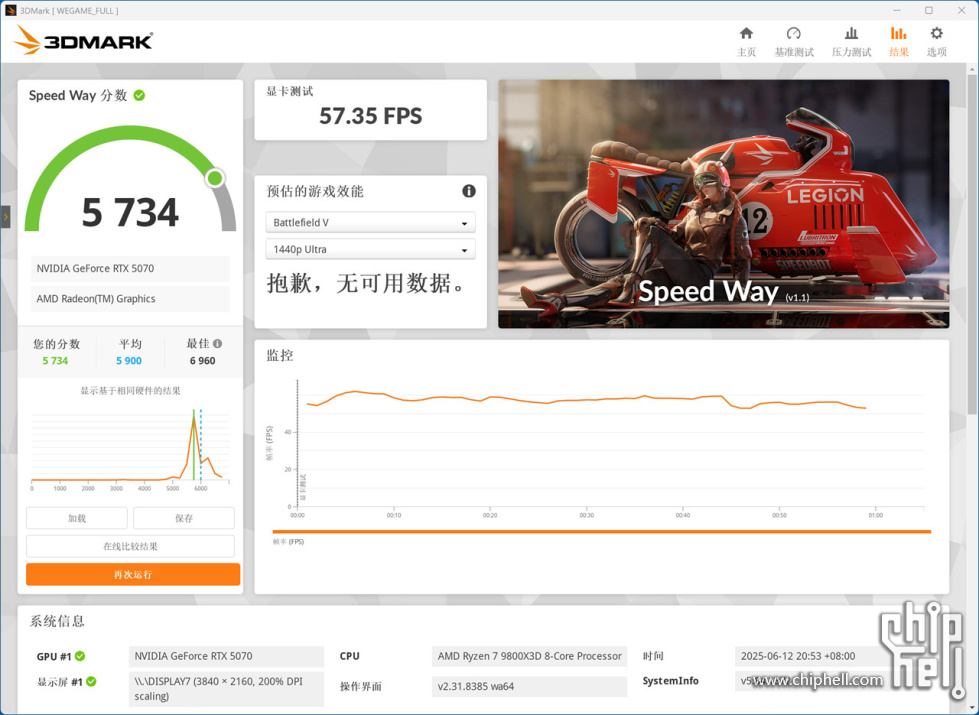Open the 选项 options gear icon
Image resolution: width=979 pixels, height=715 pixels.
coord(937,34)
